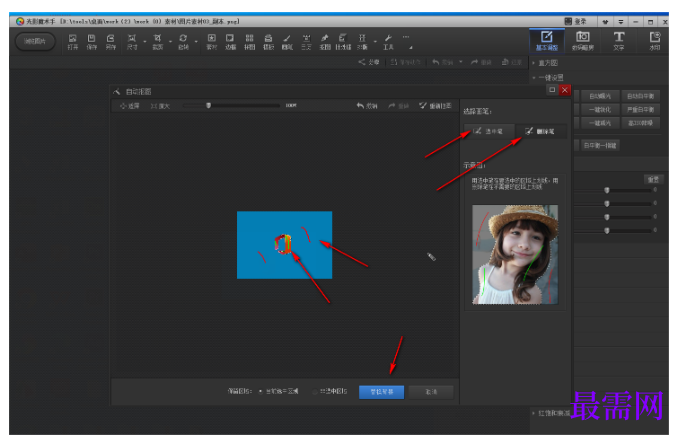Click the 另存 save-as icon
This screenshot has width=682, height=437.
pyautogui.click(x=111, y=42)
